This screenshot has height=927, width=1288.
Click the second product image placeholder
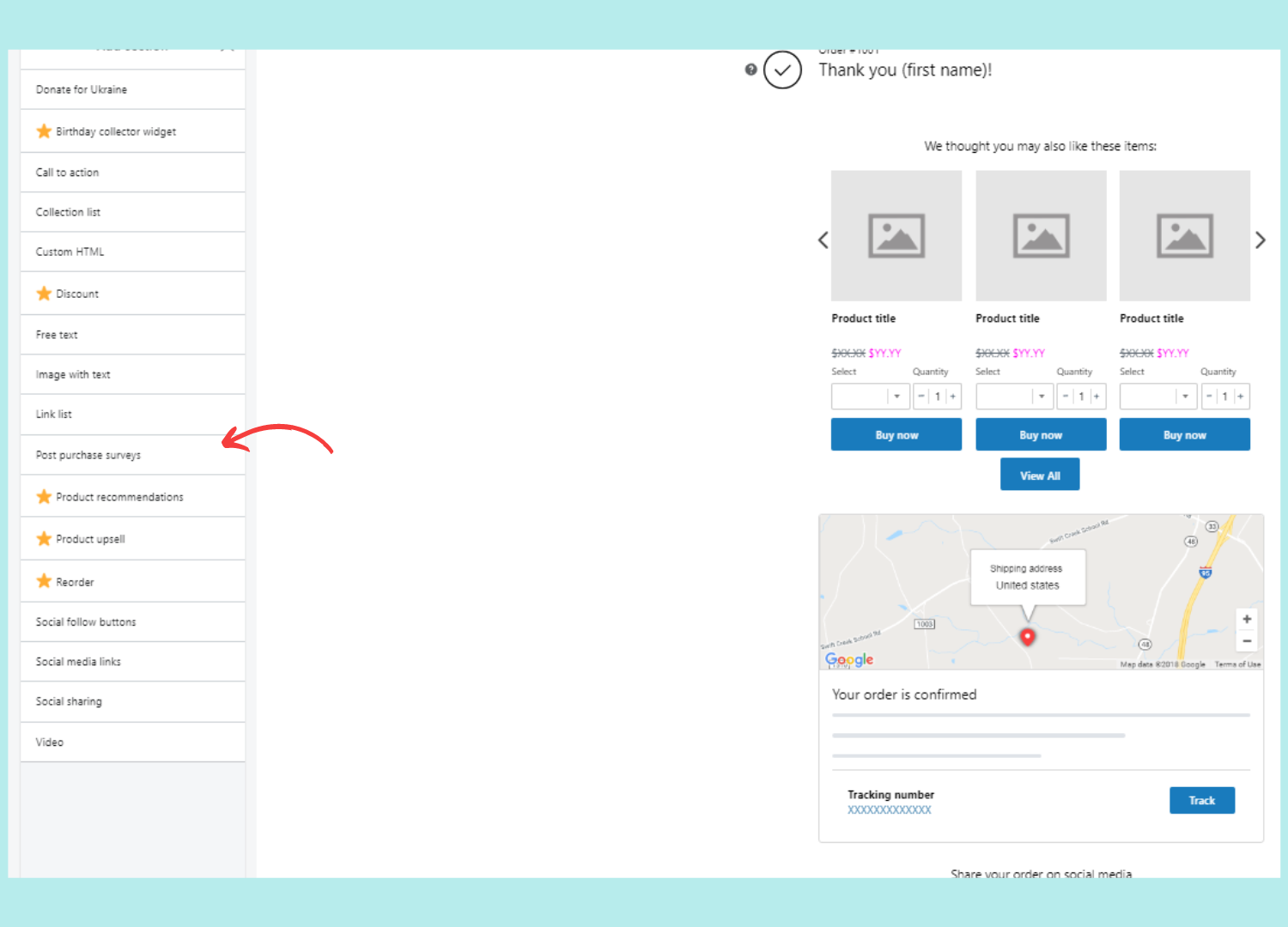pos(1041,236)
